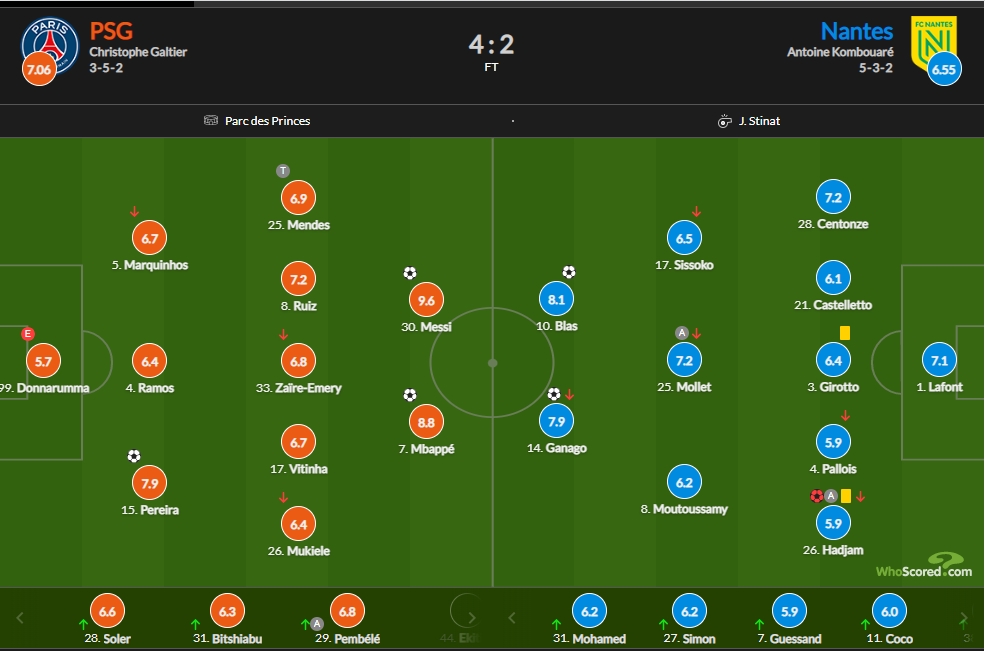
Task: Click the FC Nantes club crest
Action: pos(933,43)
